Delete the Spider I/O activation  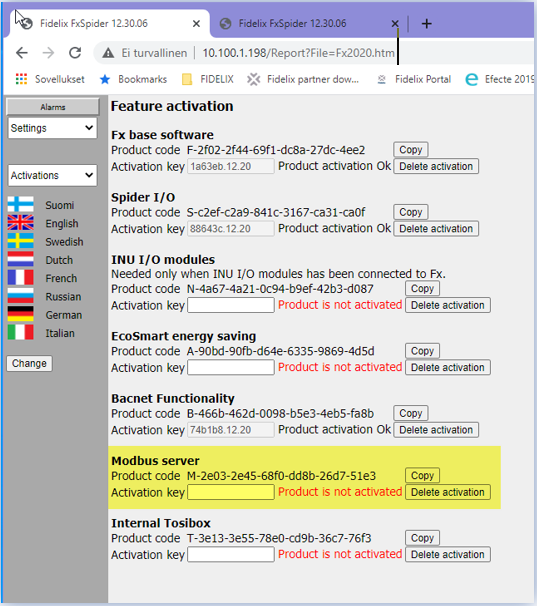coord(436,229)
